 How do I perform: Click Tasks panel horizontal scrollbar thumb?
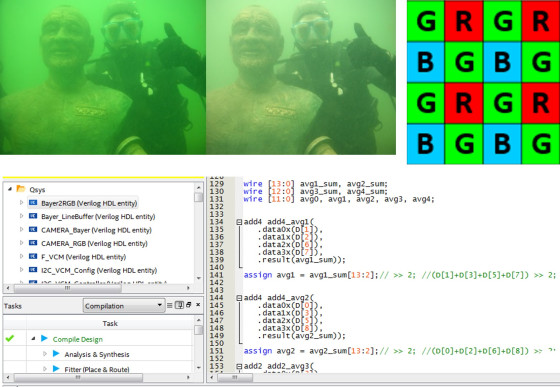[x=78, y=377]
